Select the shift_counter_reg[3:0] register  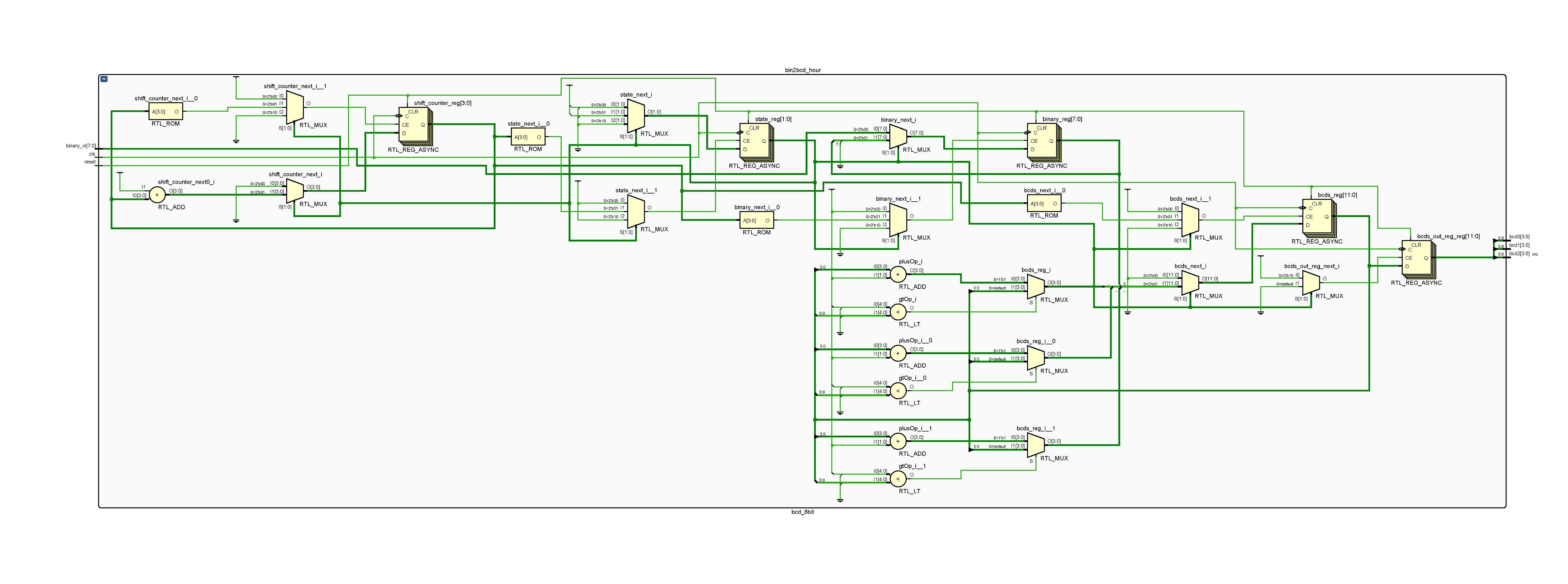click(413, 124)
